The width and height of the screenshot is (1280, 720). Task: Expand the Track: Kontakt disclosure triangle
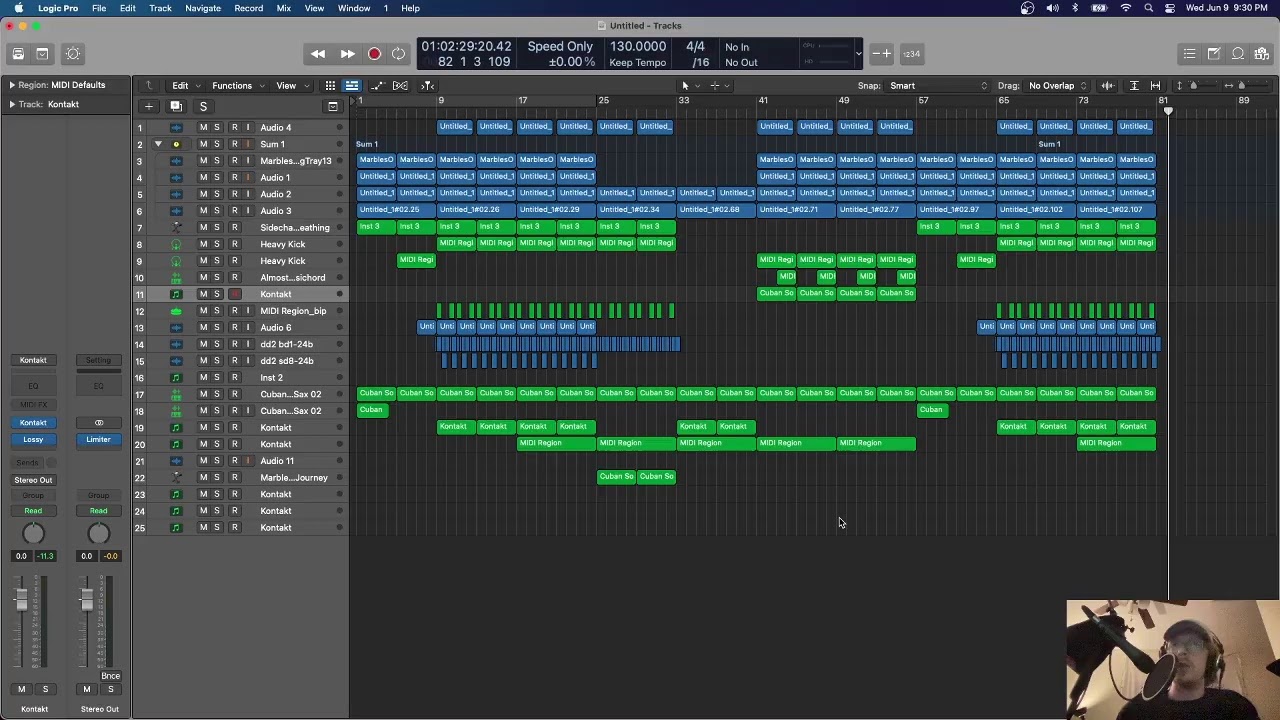coord(12,104)
